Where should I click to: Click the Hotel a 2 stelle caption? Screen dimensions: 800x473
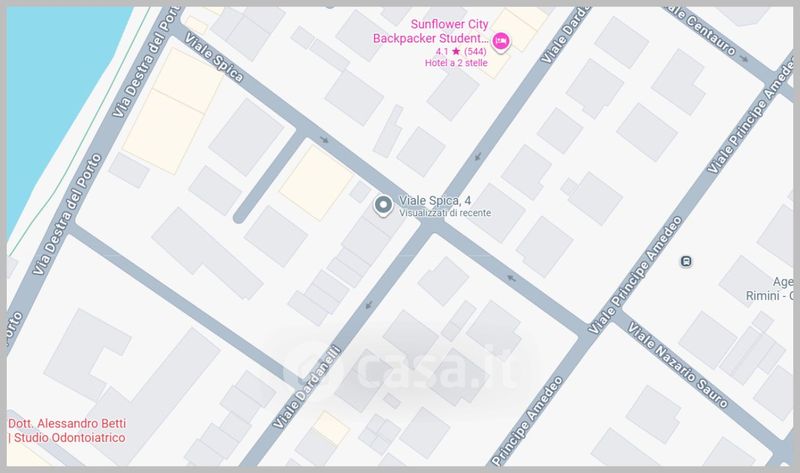point(456,63)
